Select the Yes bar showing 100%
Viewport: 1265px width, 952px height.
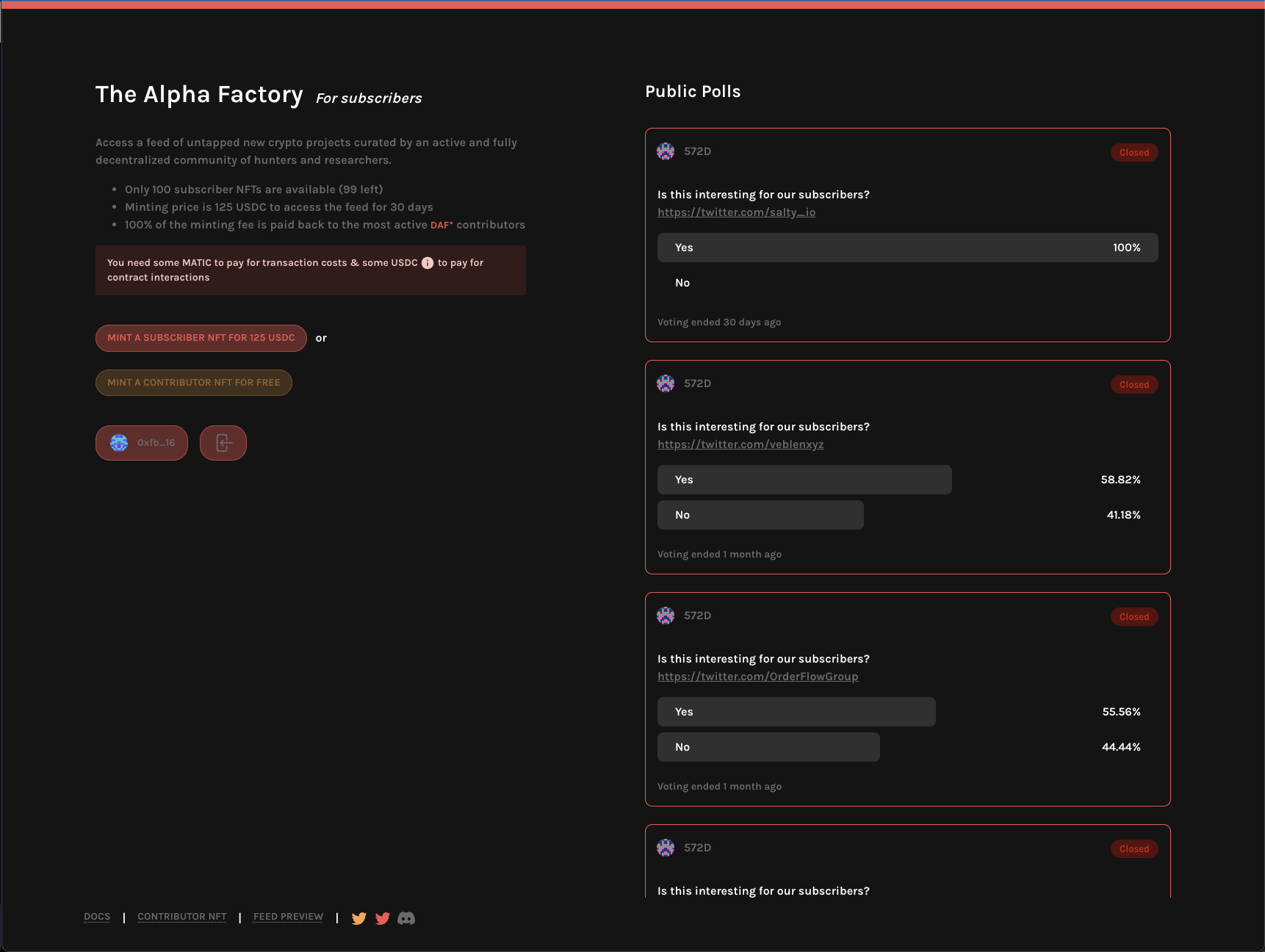[x=907, y=248]
